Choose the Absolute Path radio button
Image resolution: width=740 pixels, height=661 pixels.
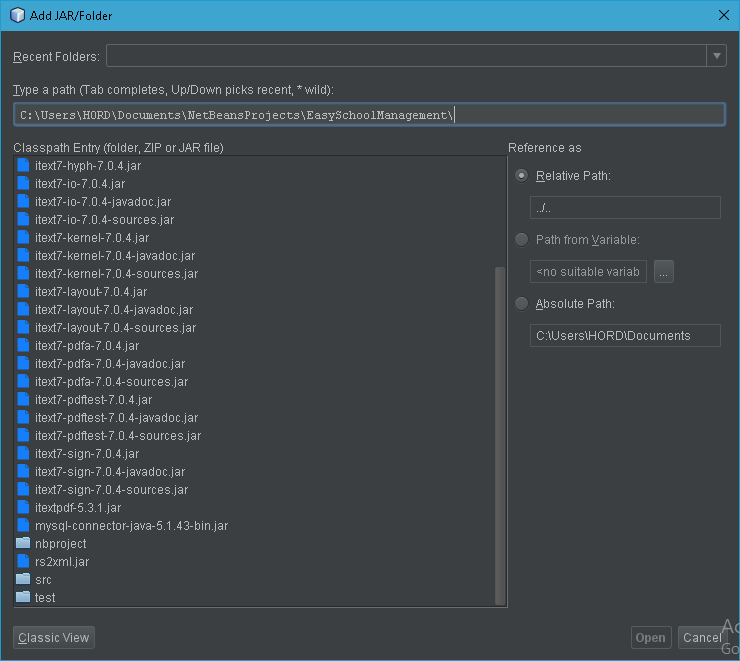click(x=521, y=304)
